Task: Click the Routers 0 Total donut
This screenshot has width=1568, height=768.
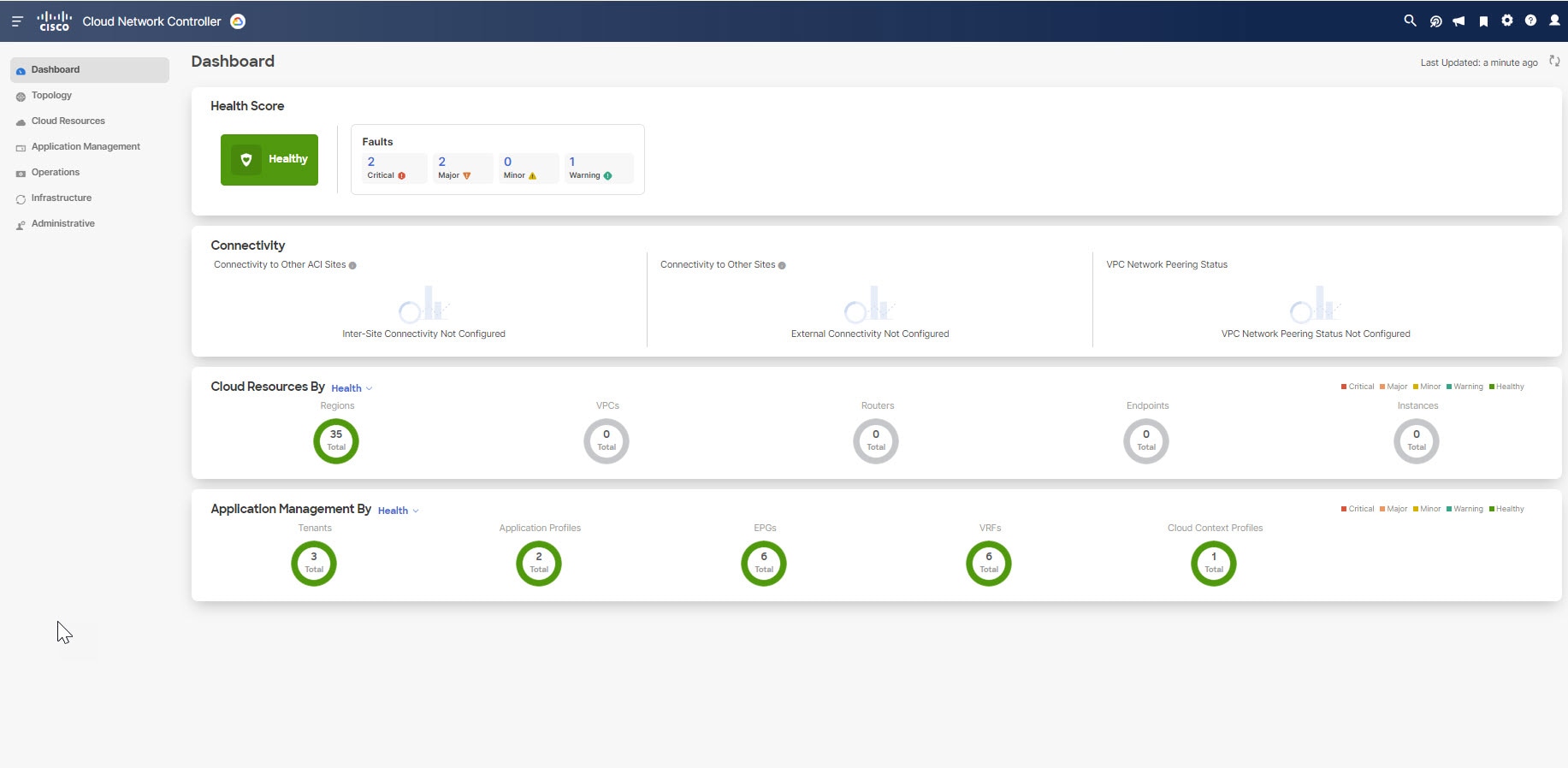Action: [x=876, y=441]
